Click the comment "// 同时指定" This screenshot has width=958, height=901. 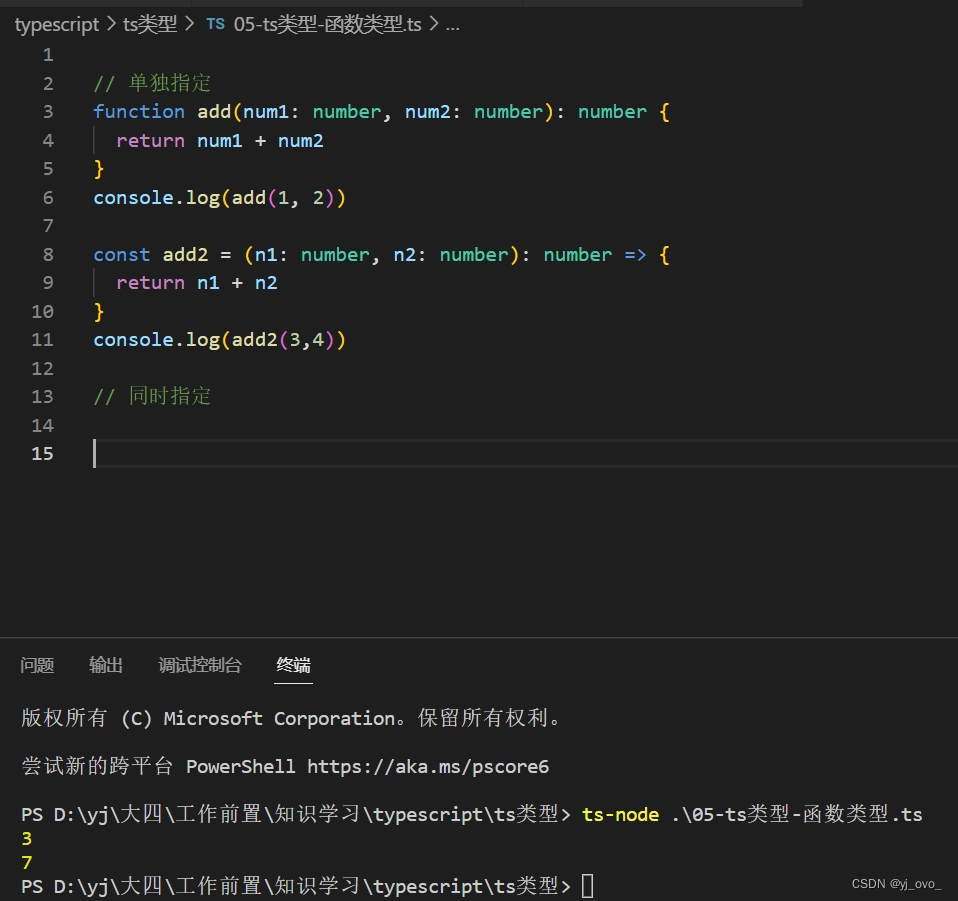tap(151, 396)
